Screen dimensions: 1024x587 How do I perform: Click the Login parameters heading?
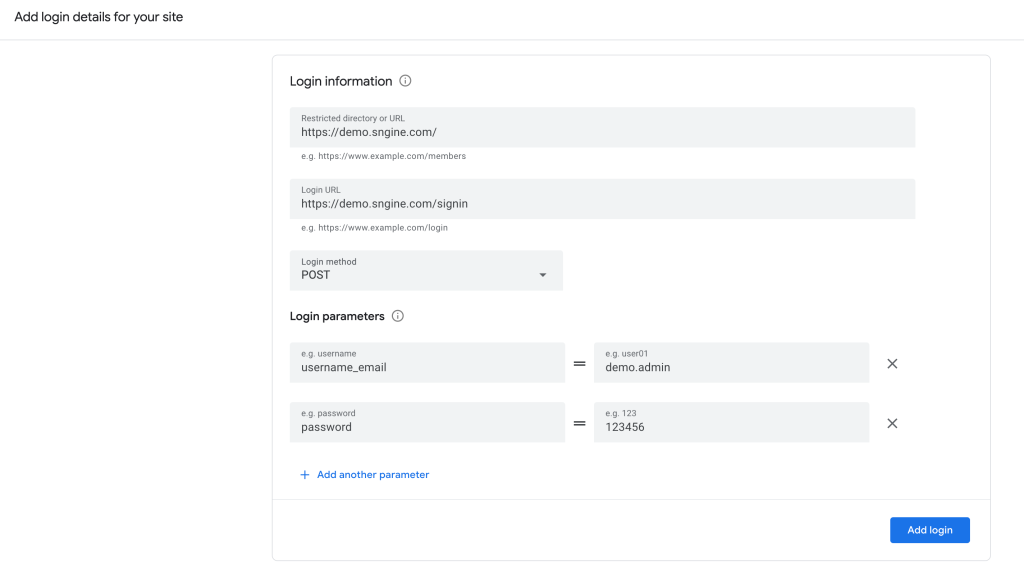coord(337,316)
